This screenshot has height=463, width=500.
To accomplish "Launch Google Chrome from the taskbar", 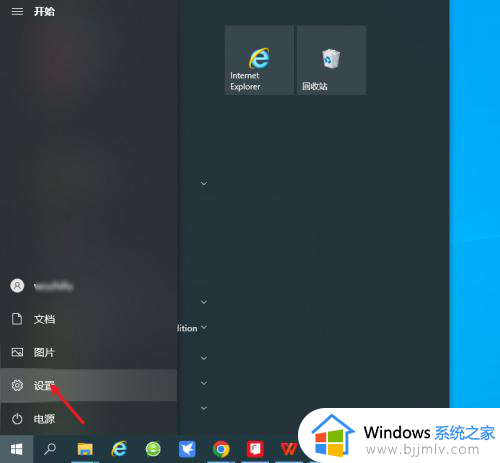I will tap(221, 449).
